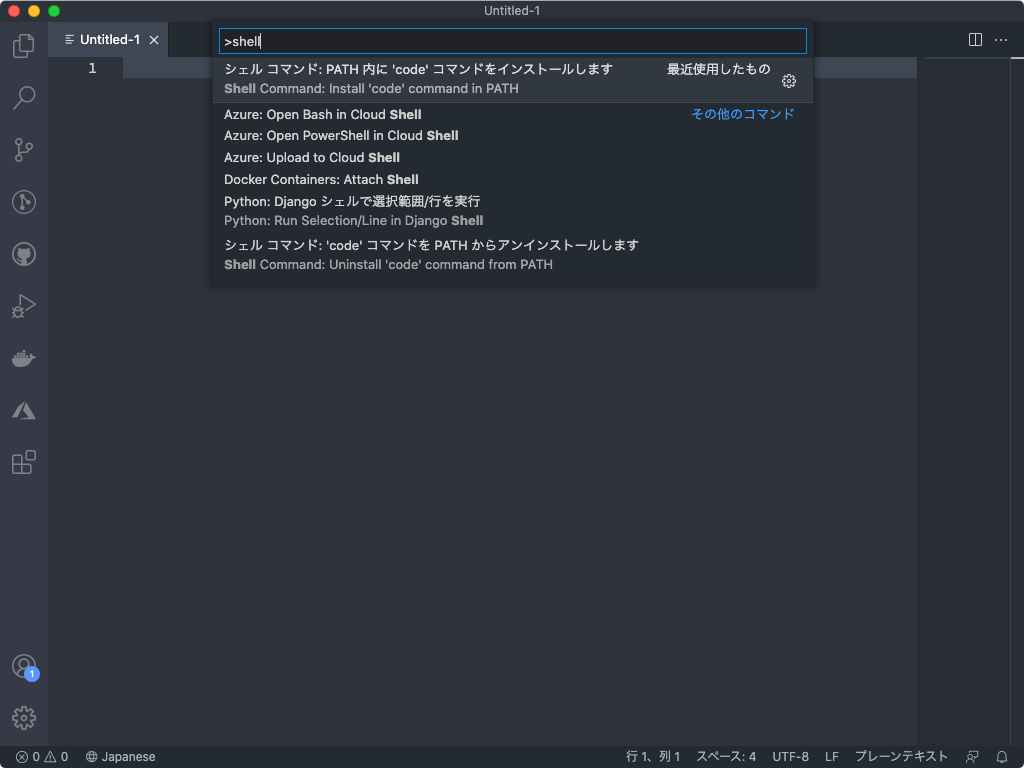Image resolution: width=1024 pixels, height=768 pixels.
Task: Open the Source Control view
Action: (x=23, y=150)
